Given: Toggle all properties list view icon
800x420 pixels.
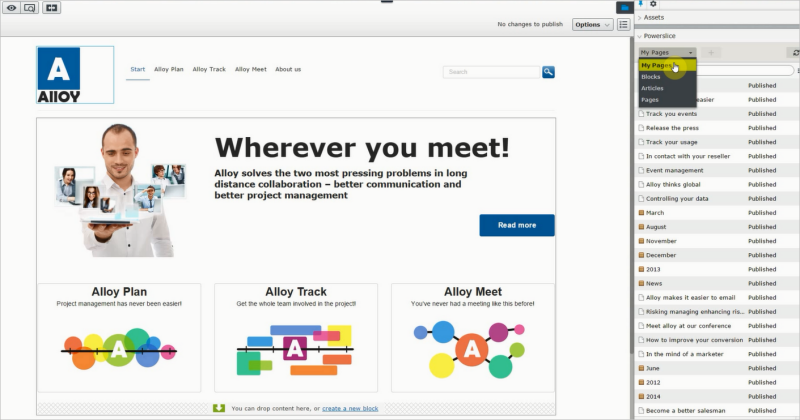Looking at the screenshot, I should tap(623, 25).
